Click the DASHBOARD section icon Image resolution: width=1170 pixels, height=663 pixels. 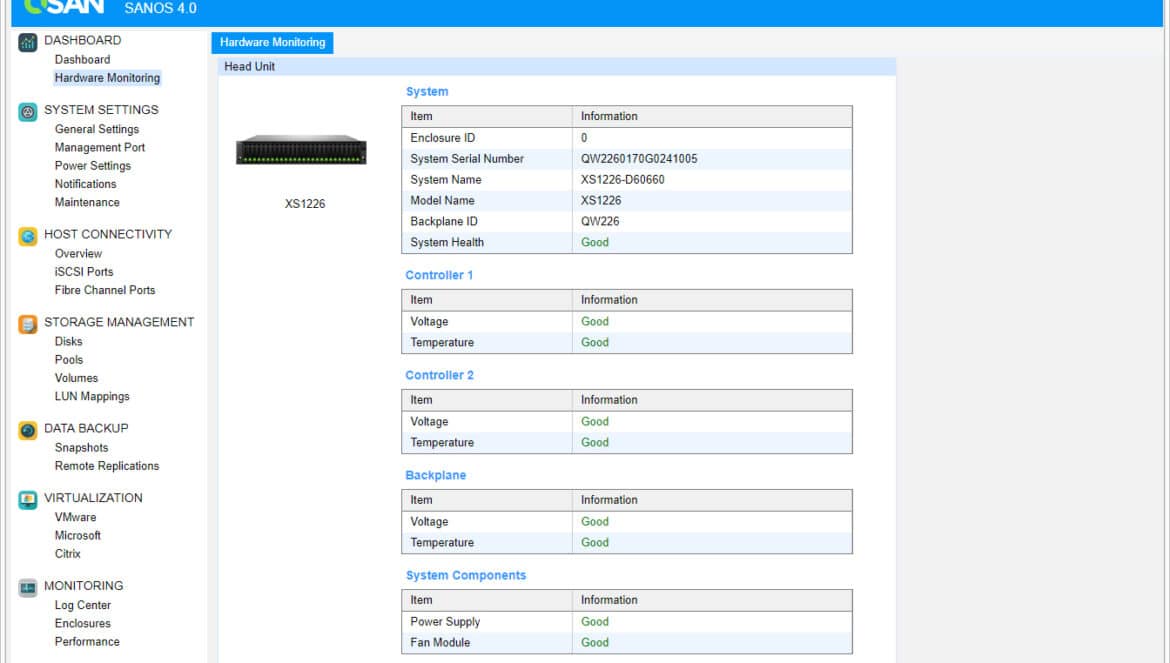click(28, 43)
